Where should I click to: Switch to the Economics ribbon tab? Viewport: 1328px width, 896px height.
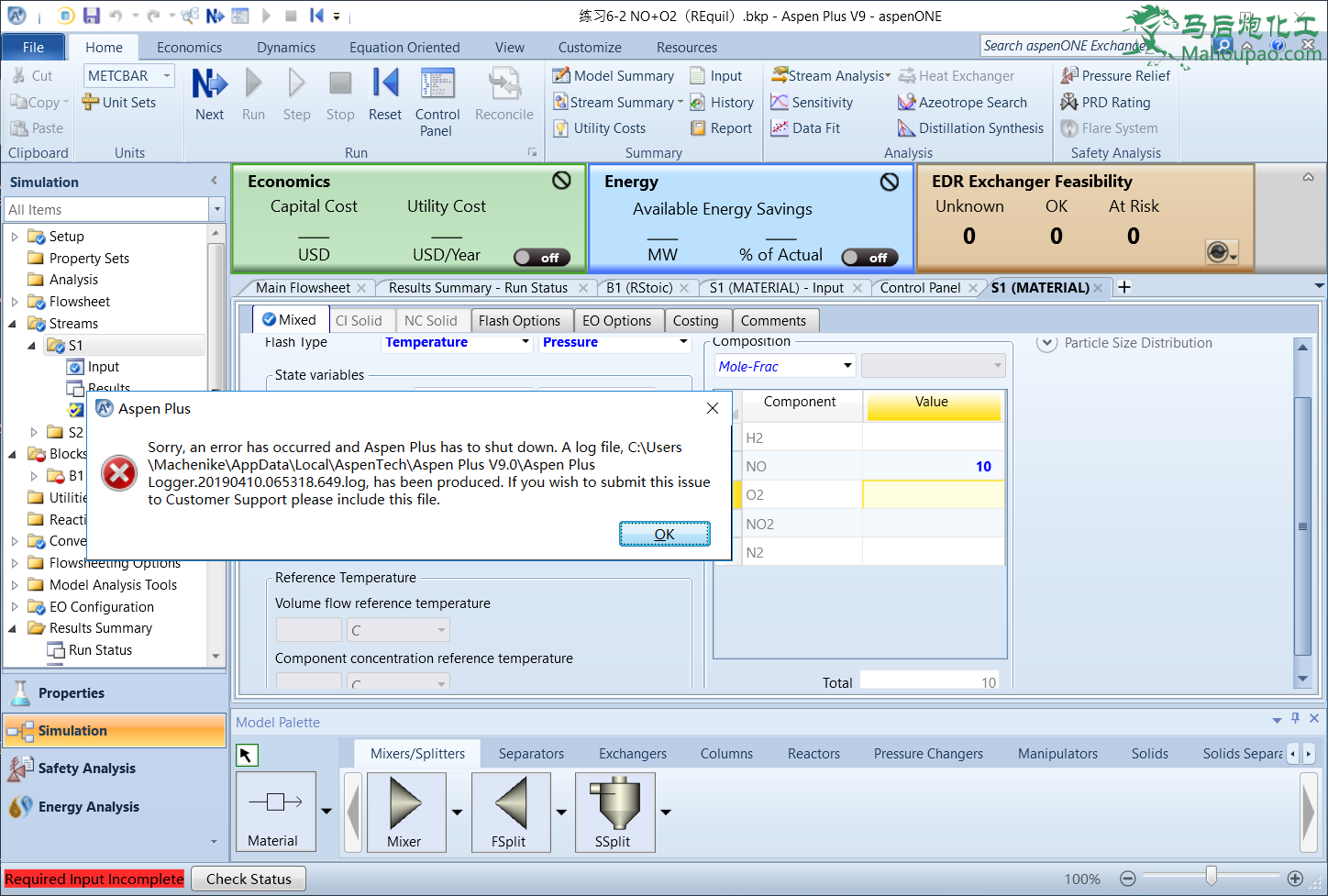(x=189, y=48)
